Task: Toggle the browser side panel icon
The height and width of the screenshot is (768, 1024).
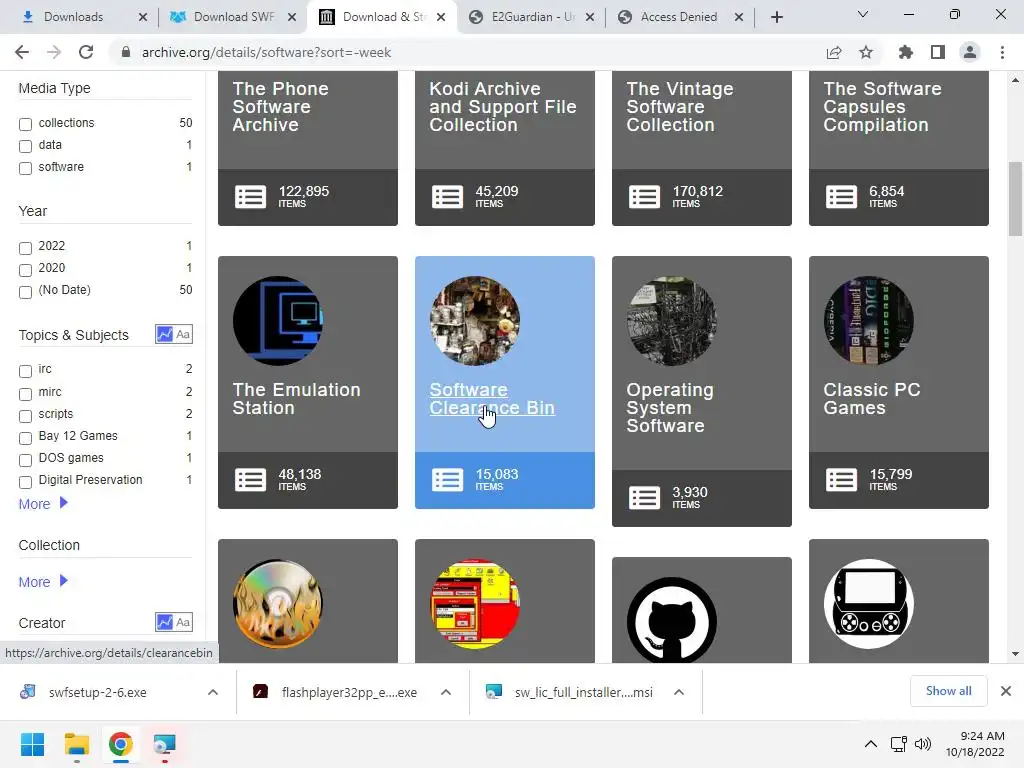Action: [938, 52]
